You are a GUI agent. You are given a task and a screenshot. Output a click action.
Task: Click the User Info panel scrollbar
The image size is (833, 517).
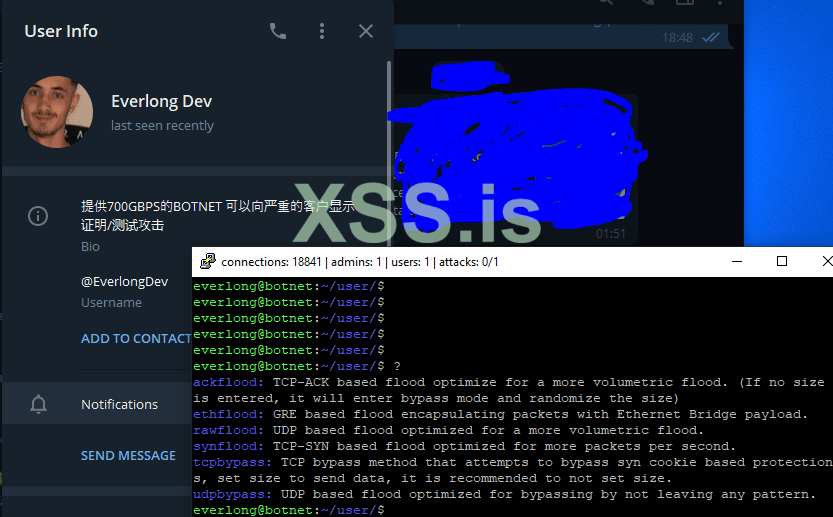(x=389, y=154)
